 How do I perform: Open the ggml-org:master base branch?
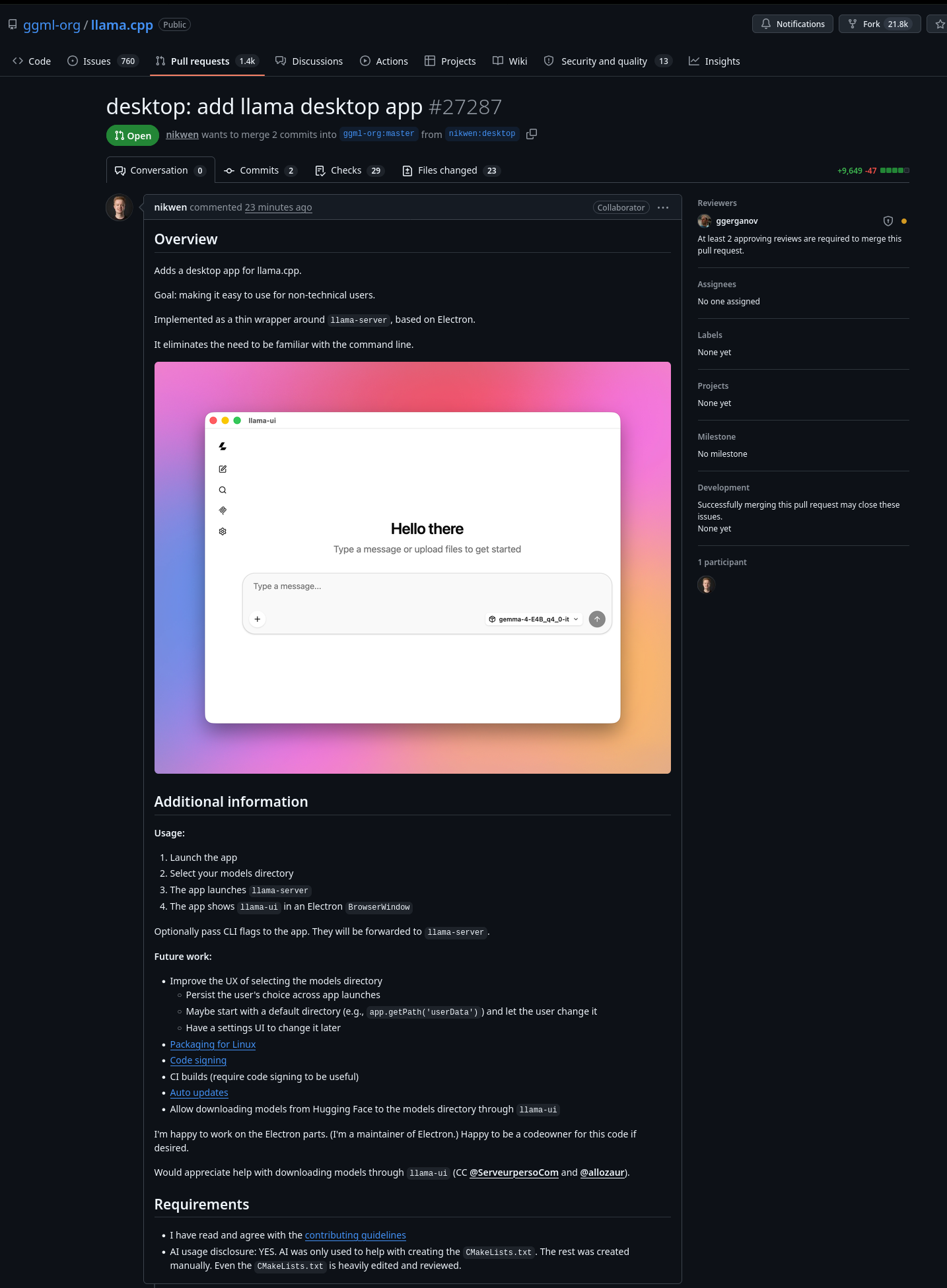379,134
